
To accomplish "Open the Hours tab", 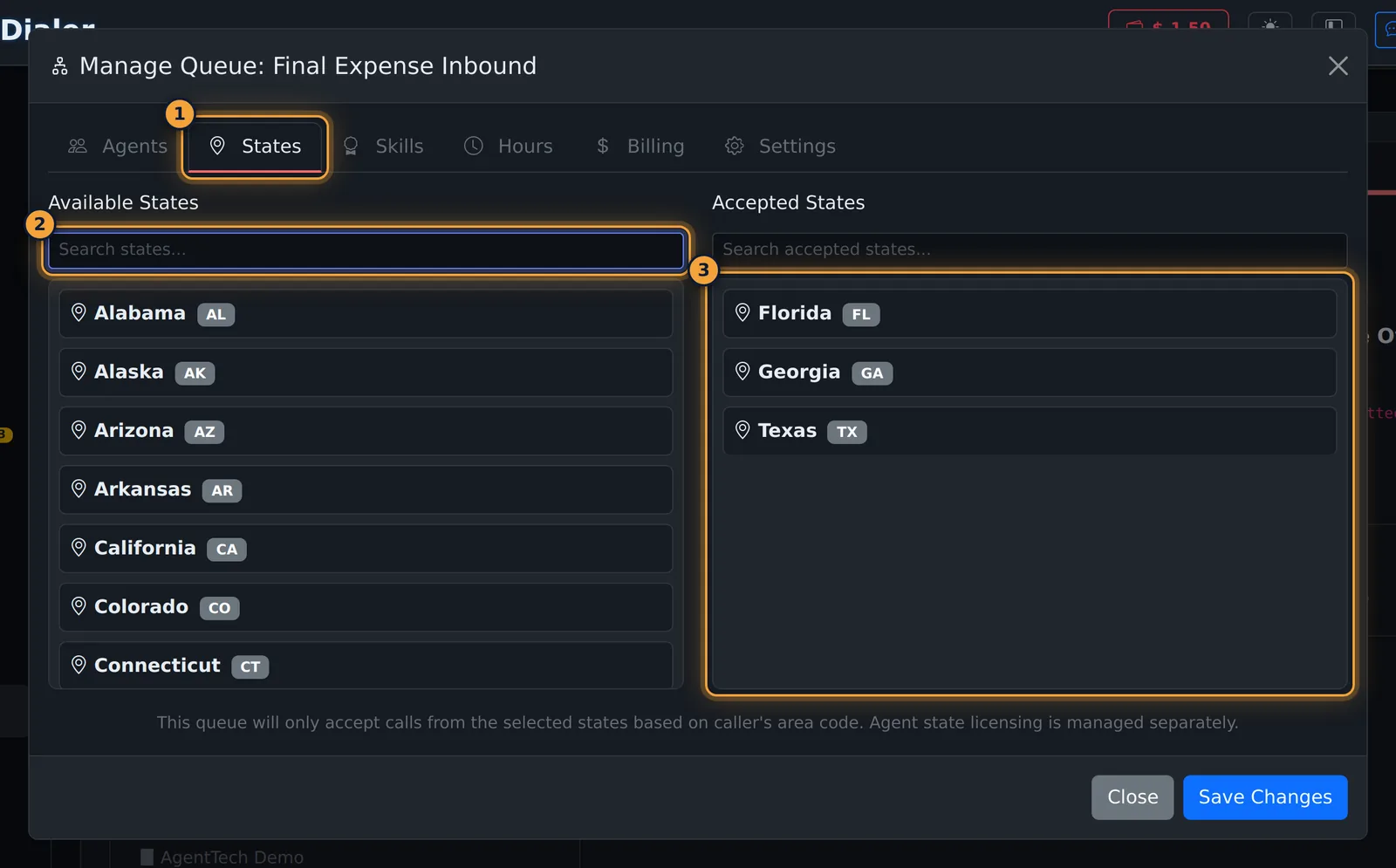I will [x=509, y=147].
